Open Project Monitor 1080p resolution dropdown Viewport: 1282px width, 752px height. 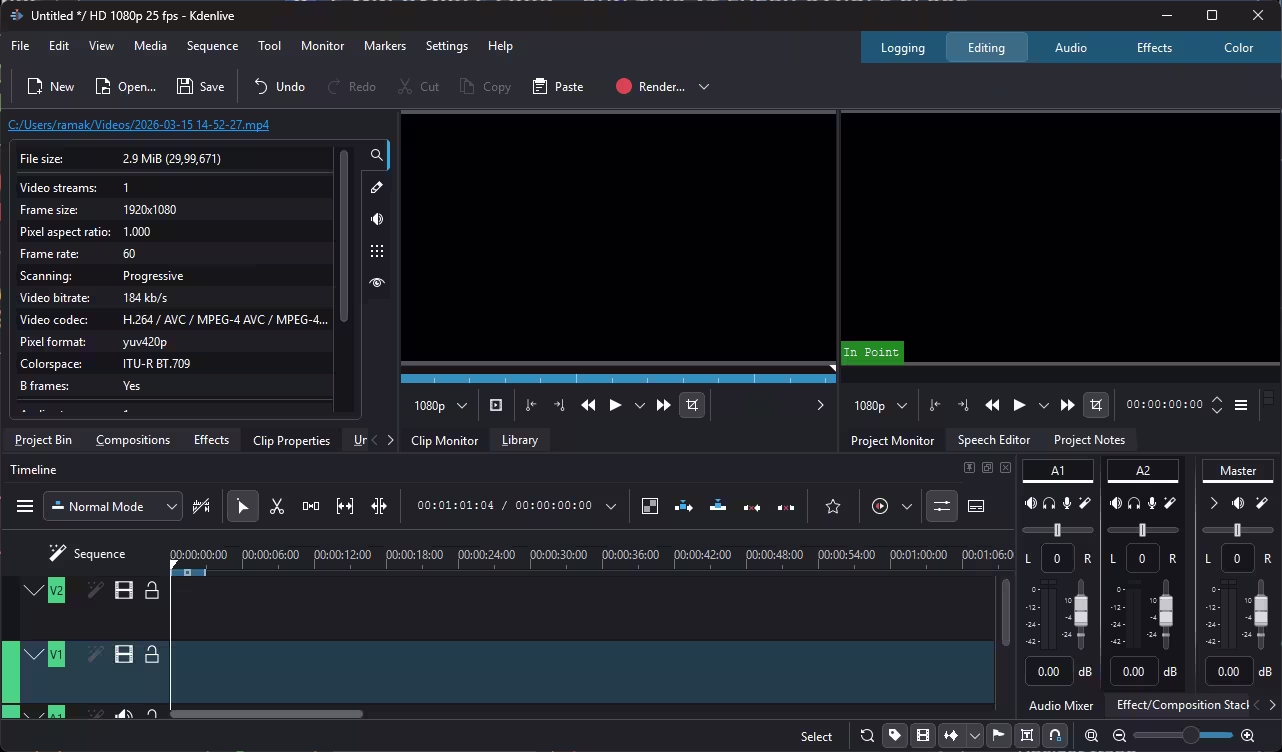pyautogui.click(x=881, y=405)
